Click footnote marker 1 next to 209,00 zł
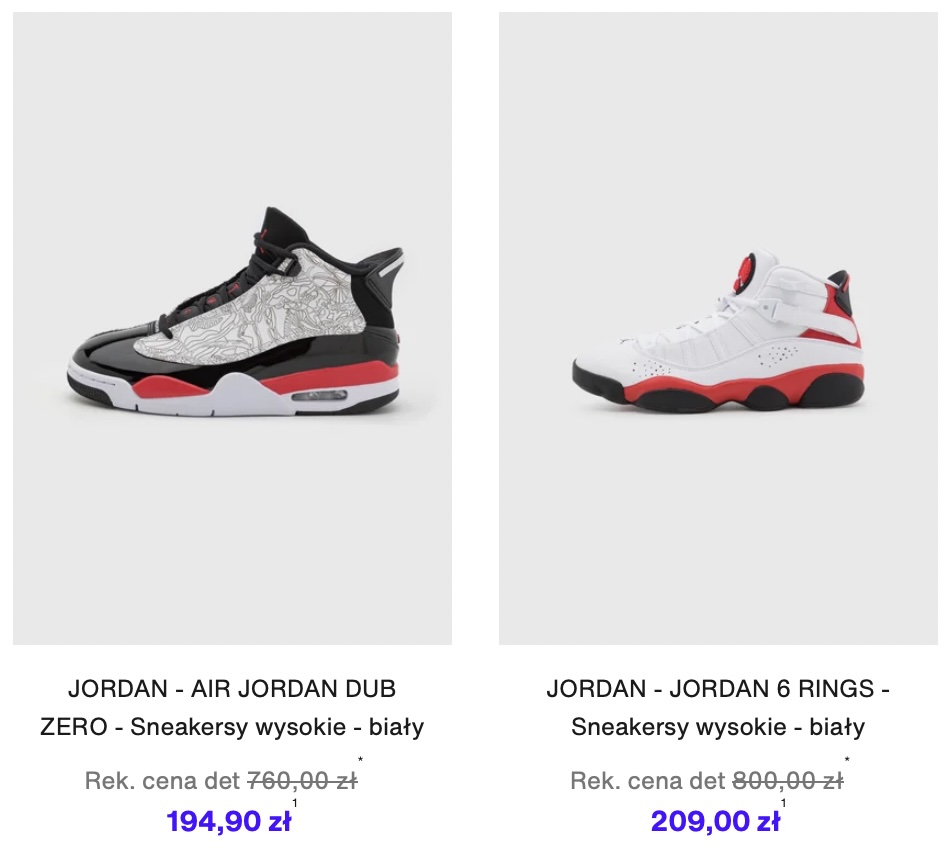The width and height of the screenshot is (950, 858). click(783, 803)
